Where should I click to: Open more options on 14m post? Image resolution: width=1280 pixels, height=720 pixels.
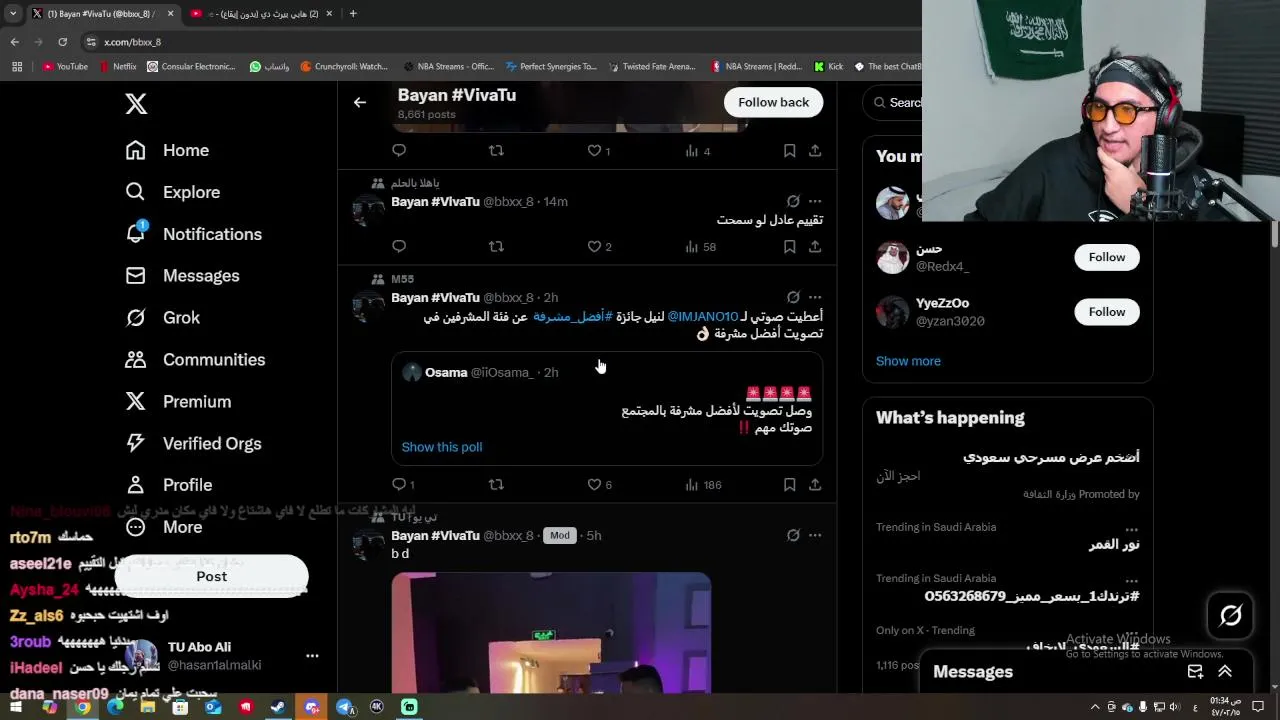pyautogui.click(x=815, y=201)
